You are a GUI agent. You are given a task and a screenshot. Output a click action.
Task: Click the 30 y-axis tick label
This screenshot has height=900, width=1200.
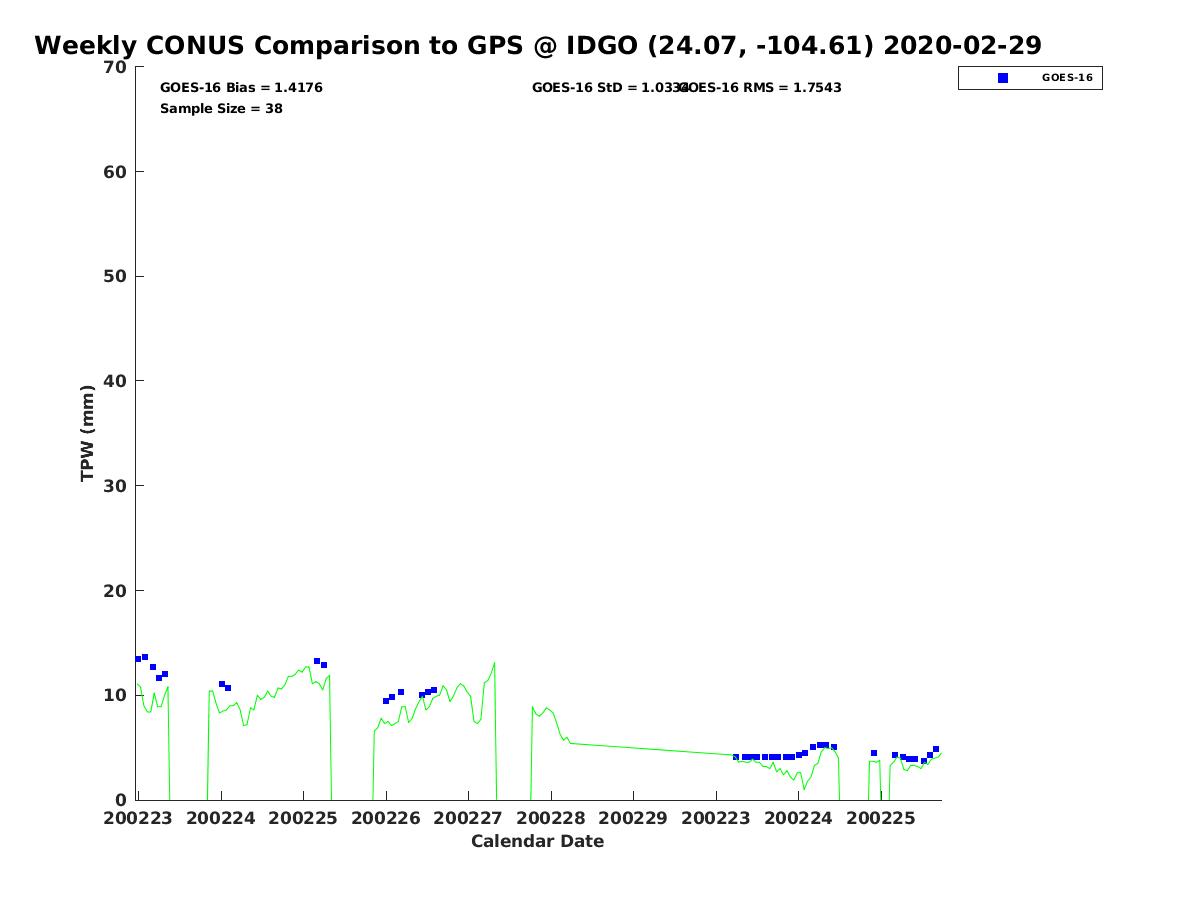pos(116,486)
